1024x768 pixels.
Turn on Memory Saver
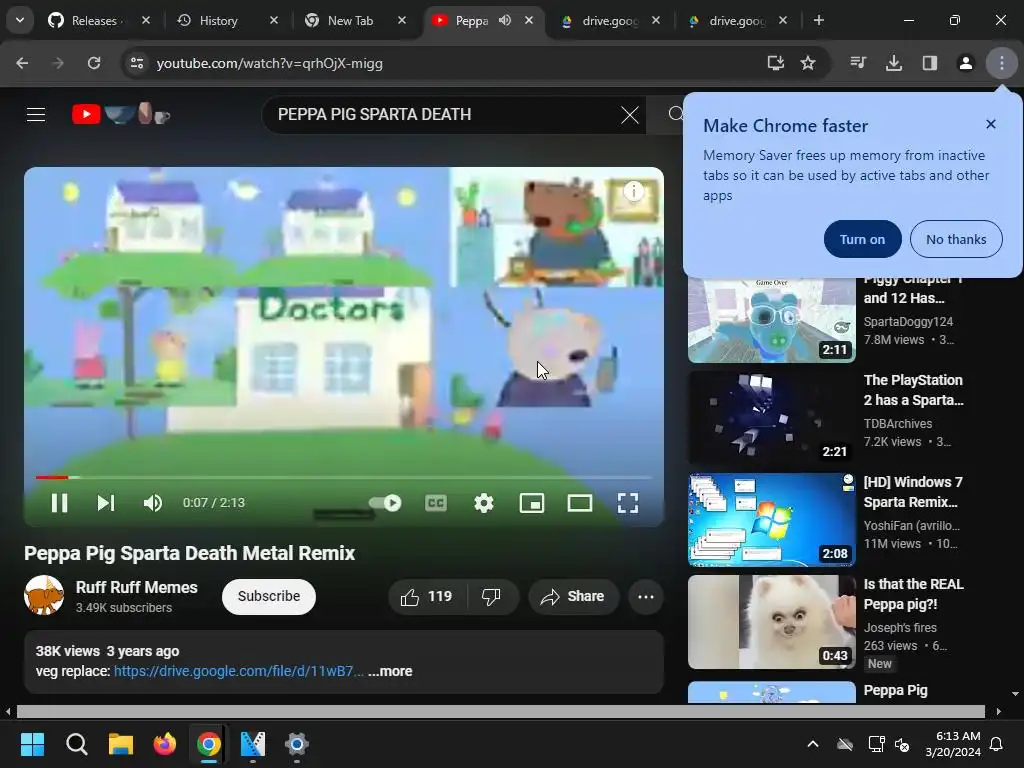click(862, 239)
